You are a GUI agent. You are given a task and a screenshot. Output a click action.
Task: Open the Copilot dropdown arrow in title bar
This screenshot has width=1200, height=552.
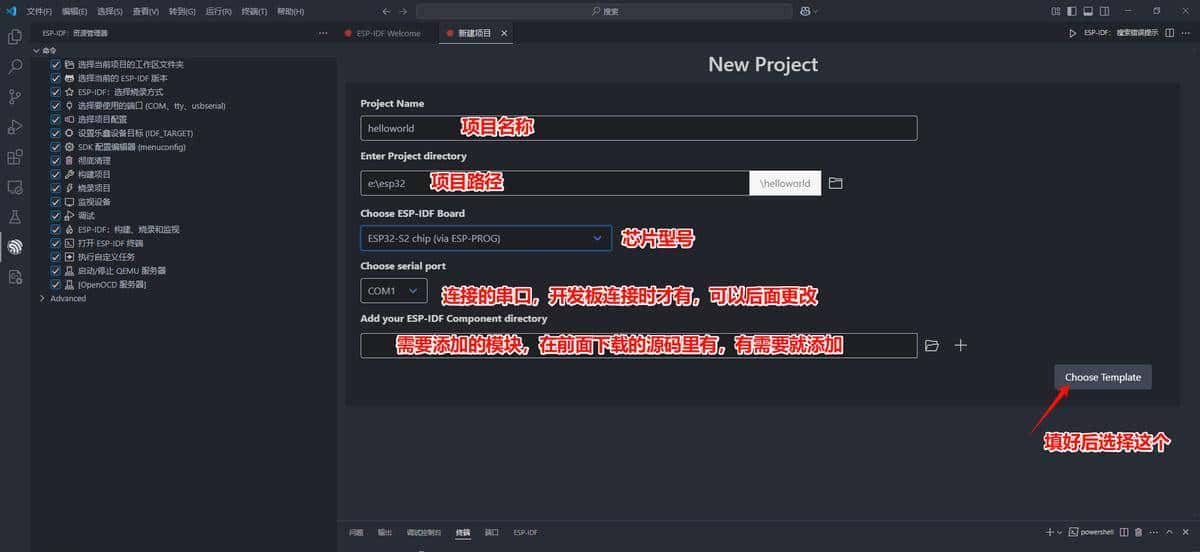click(816, 11)
